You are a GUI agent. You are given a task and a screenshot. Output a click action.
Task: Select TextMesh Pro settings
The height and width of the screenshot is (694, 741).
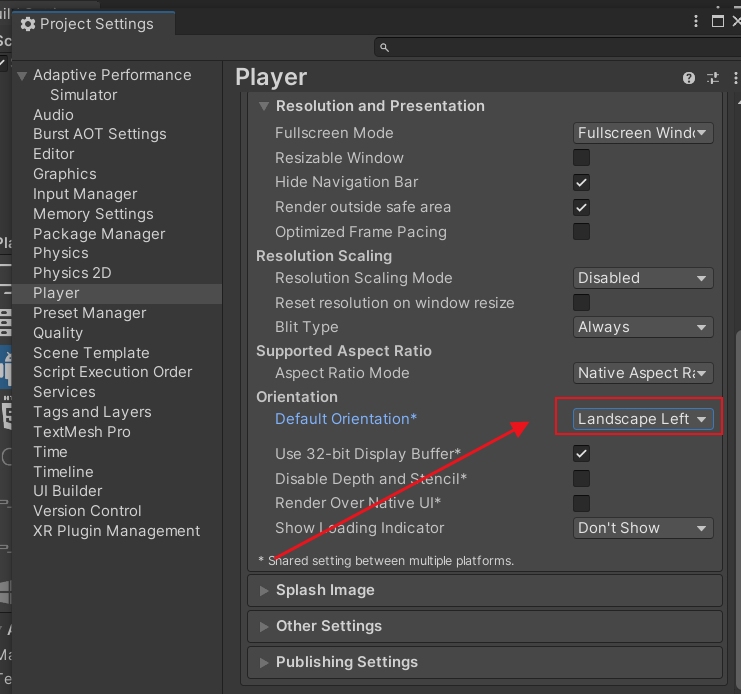[x=82, y=432]
